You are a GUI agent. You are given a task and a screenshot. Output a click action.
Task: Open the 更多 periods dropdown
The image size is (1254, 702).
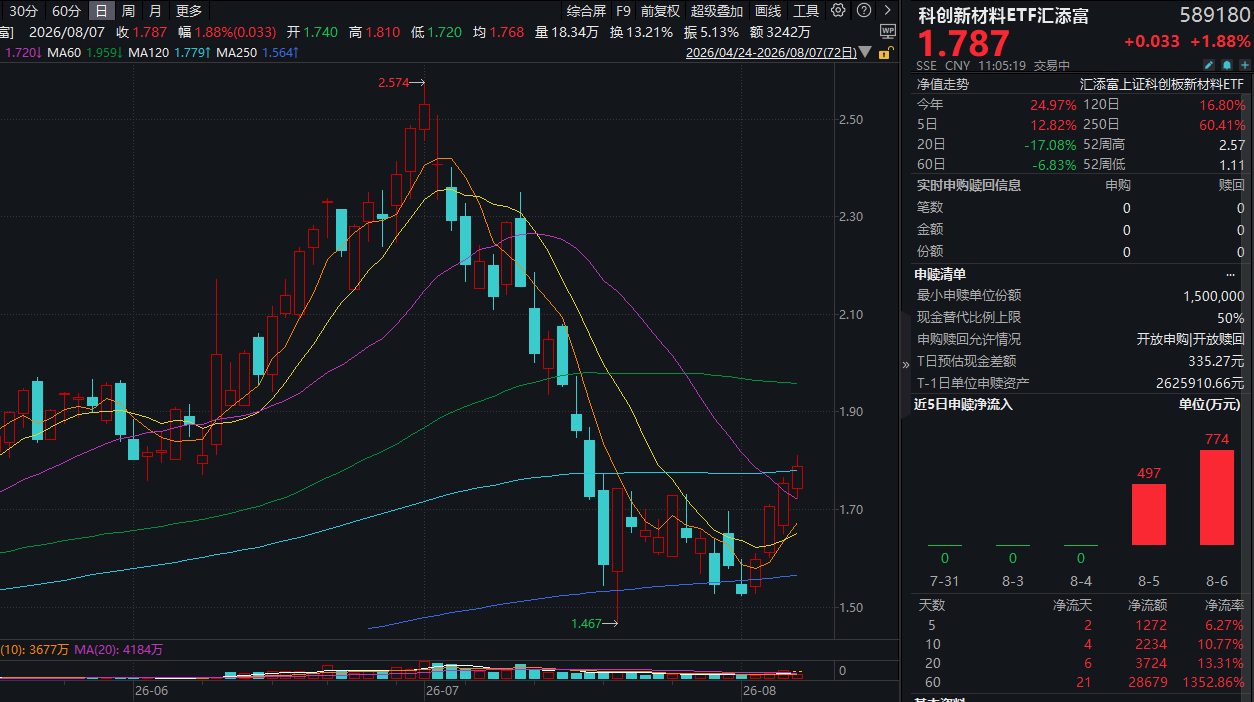point(189,11)
